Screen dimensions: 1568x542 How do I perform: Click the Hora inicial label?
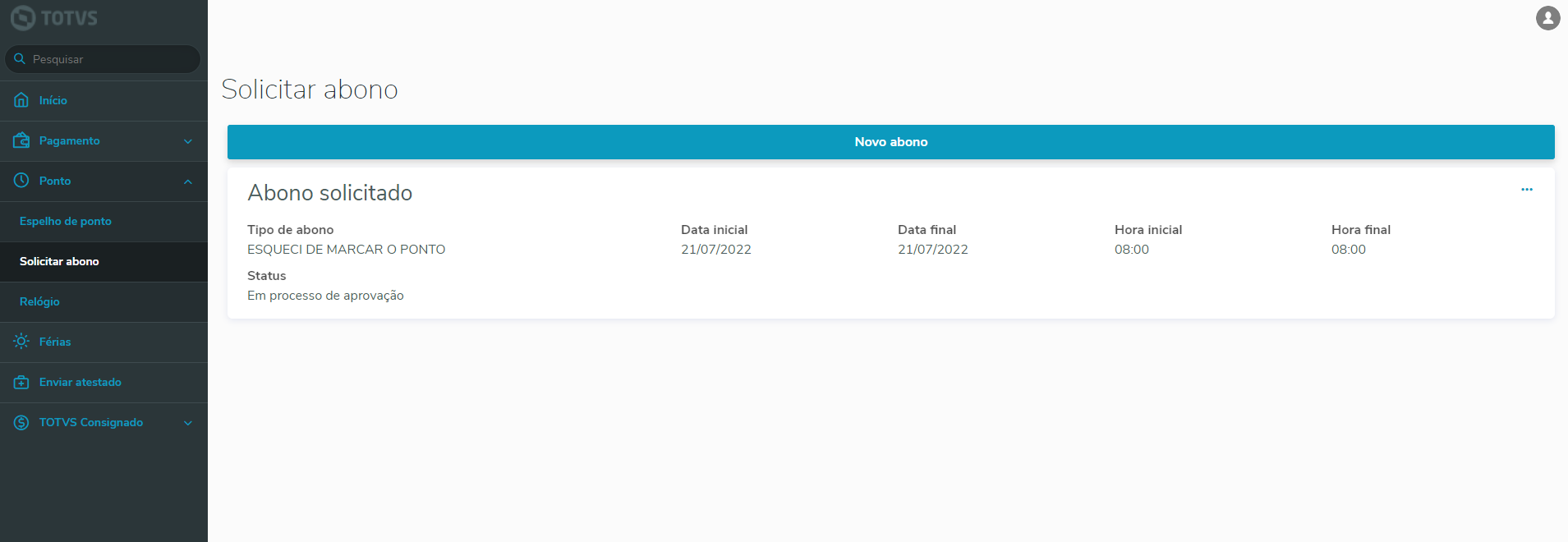1148,230
